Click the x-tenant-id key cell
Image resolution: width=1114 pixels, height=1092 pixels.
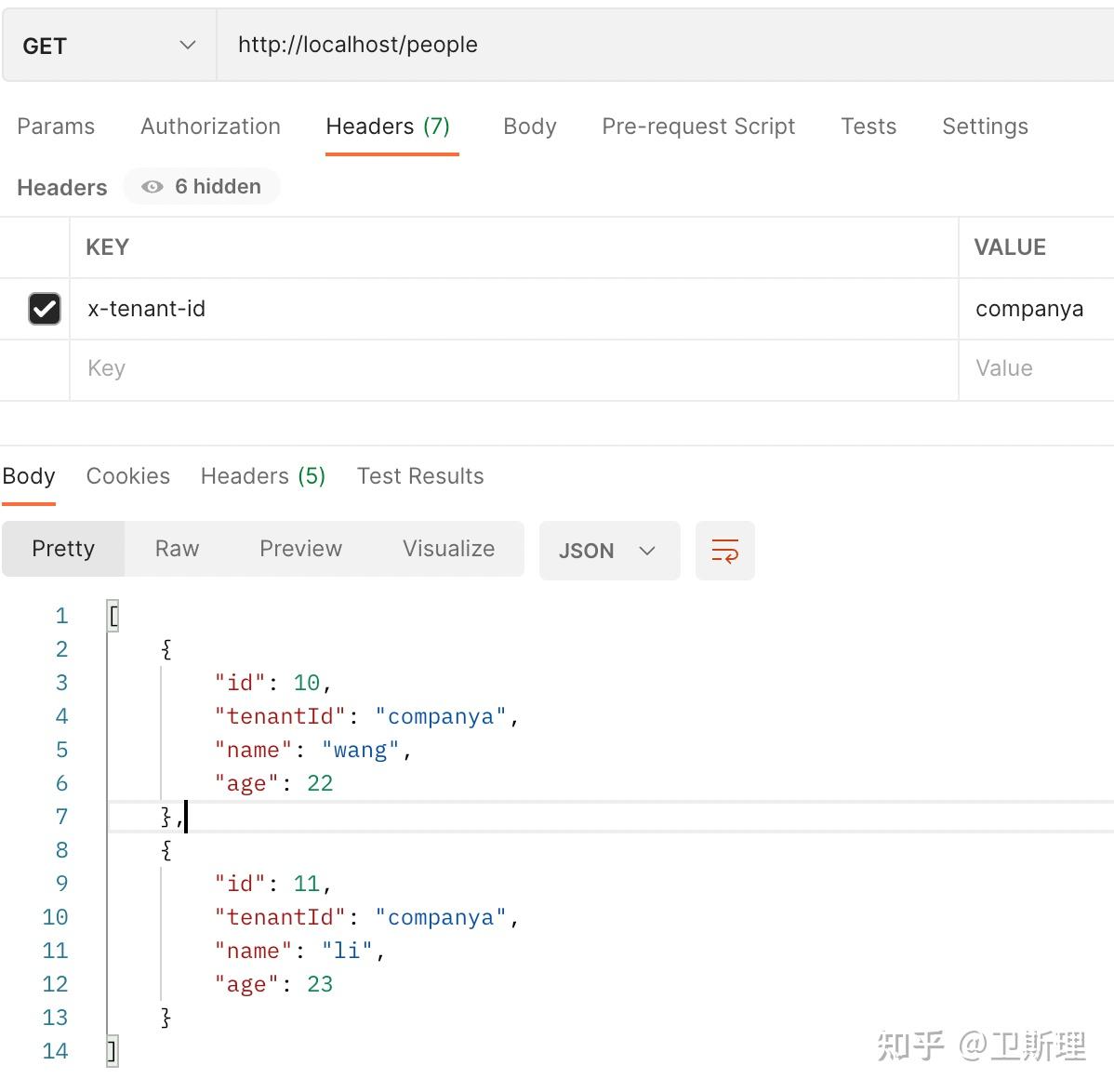(513, 309)
